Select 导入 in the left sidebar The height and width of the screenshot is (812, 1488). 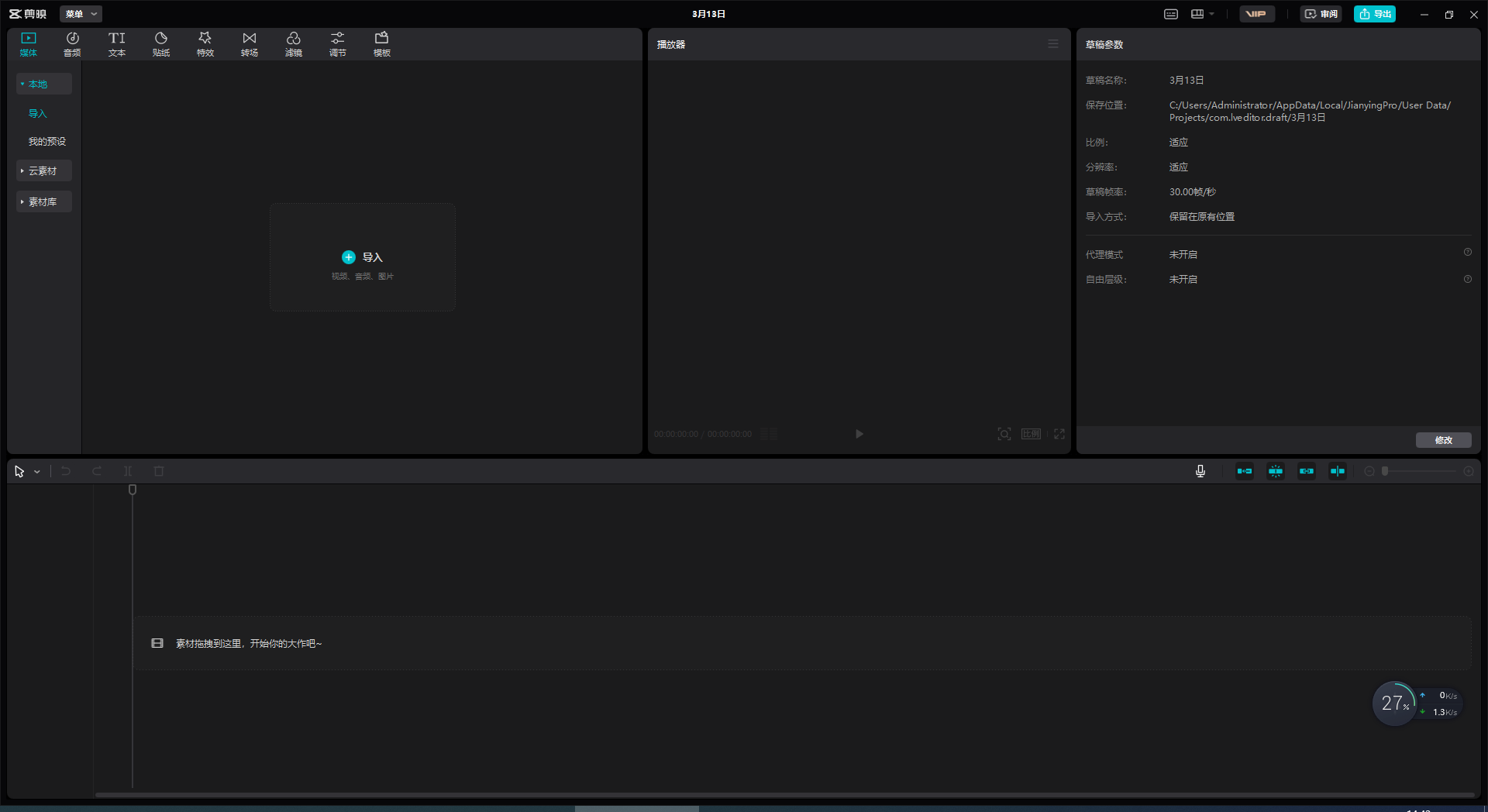pyautogui.click(x=38, y=113)
